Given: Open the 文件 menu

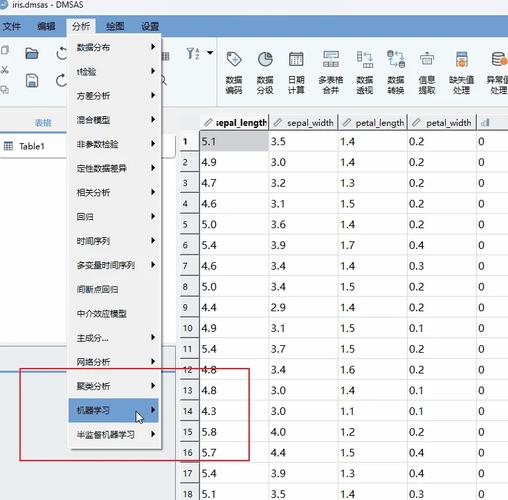Looking at the screenshot, I should point(12,26).
